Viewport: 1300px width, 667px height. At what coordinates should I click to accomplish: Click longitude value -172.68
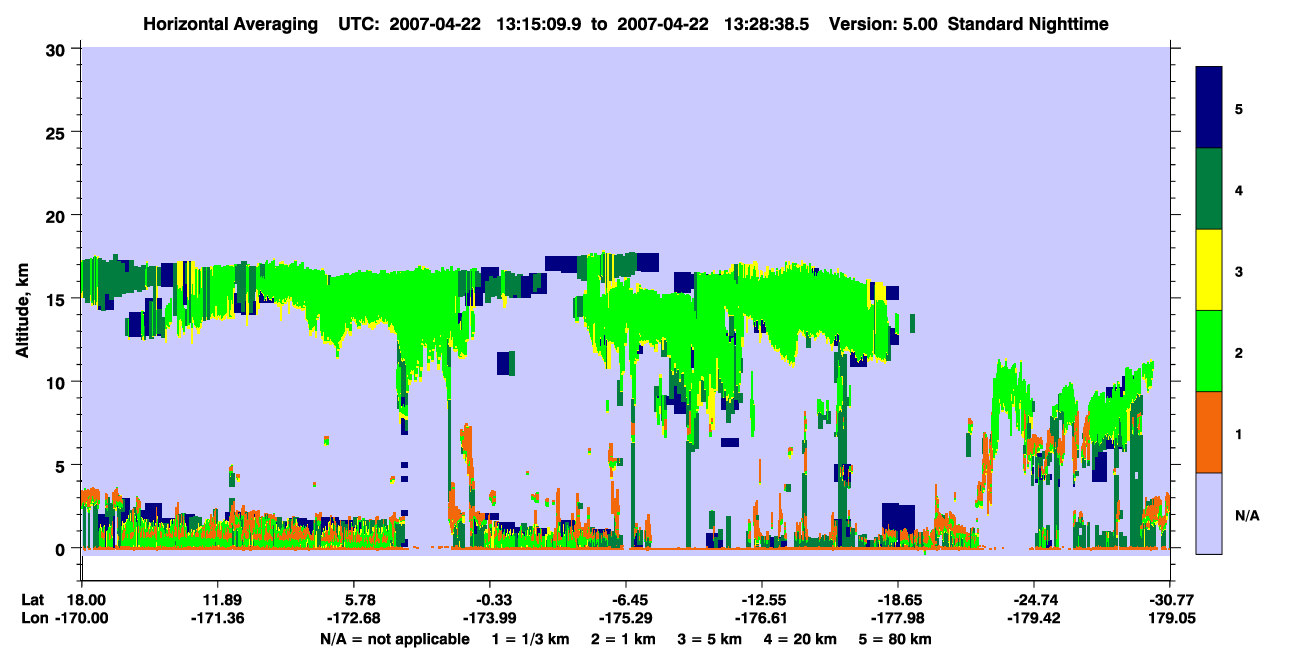353,618
